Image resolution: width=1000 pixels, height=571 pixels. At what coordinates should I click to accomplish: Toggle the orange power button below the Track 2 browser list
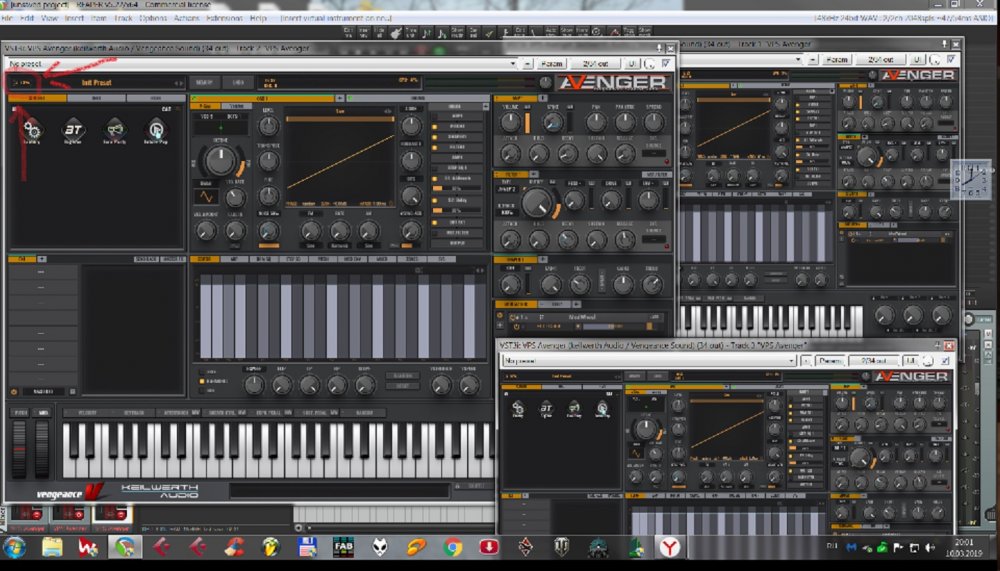(x=14, y=392)
